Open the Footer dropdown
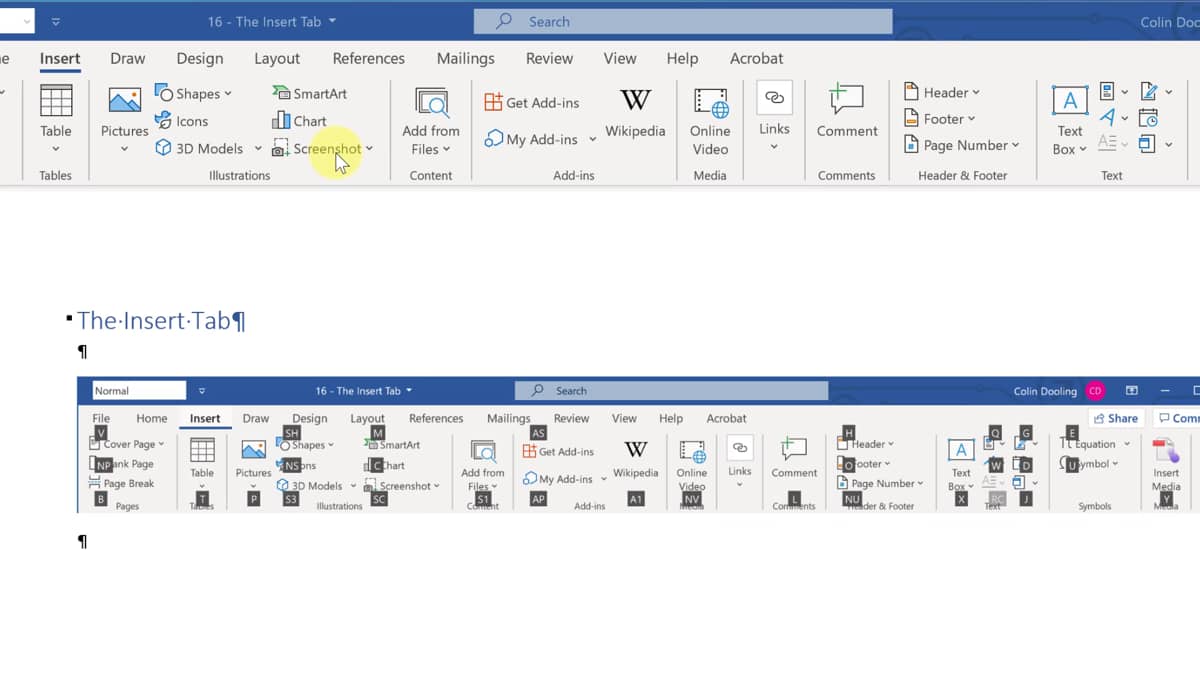The image size is (1200, 675). [x=939, y=118]
